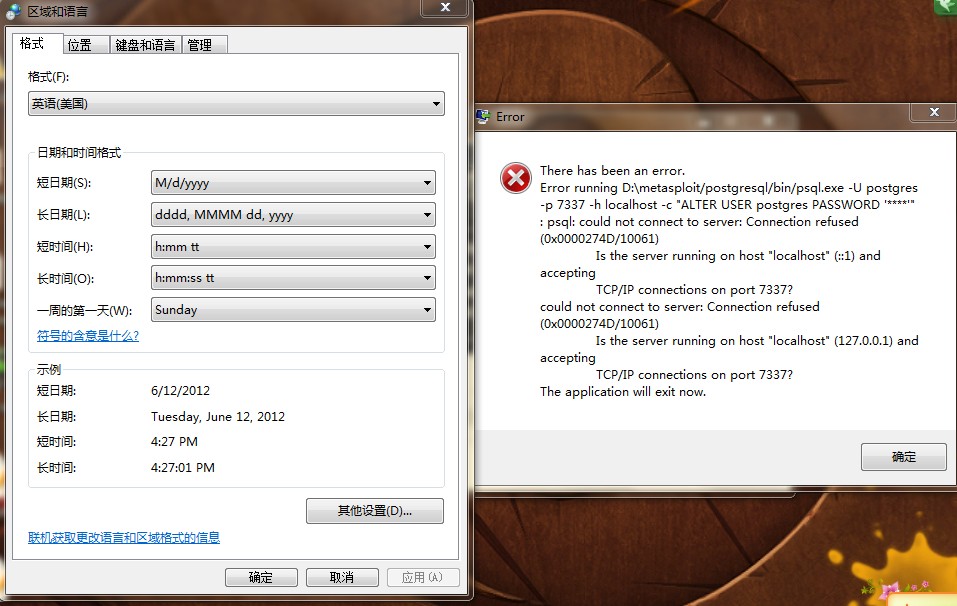
Task: Close the Error dialog window
Action: point(934,112)
